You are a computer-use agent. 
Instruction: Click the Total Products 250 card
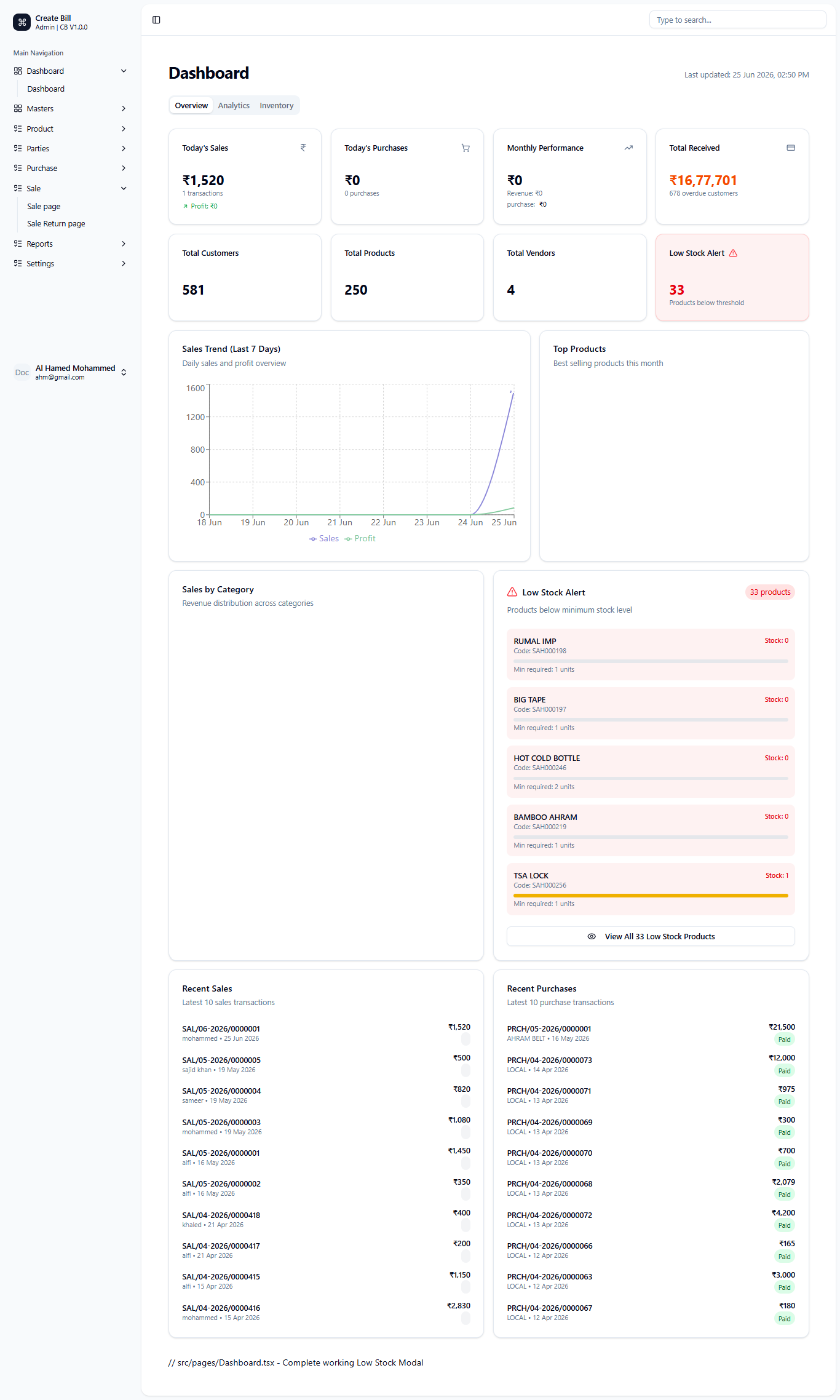(x=407, y=277)
